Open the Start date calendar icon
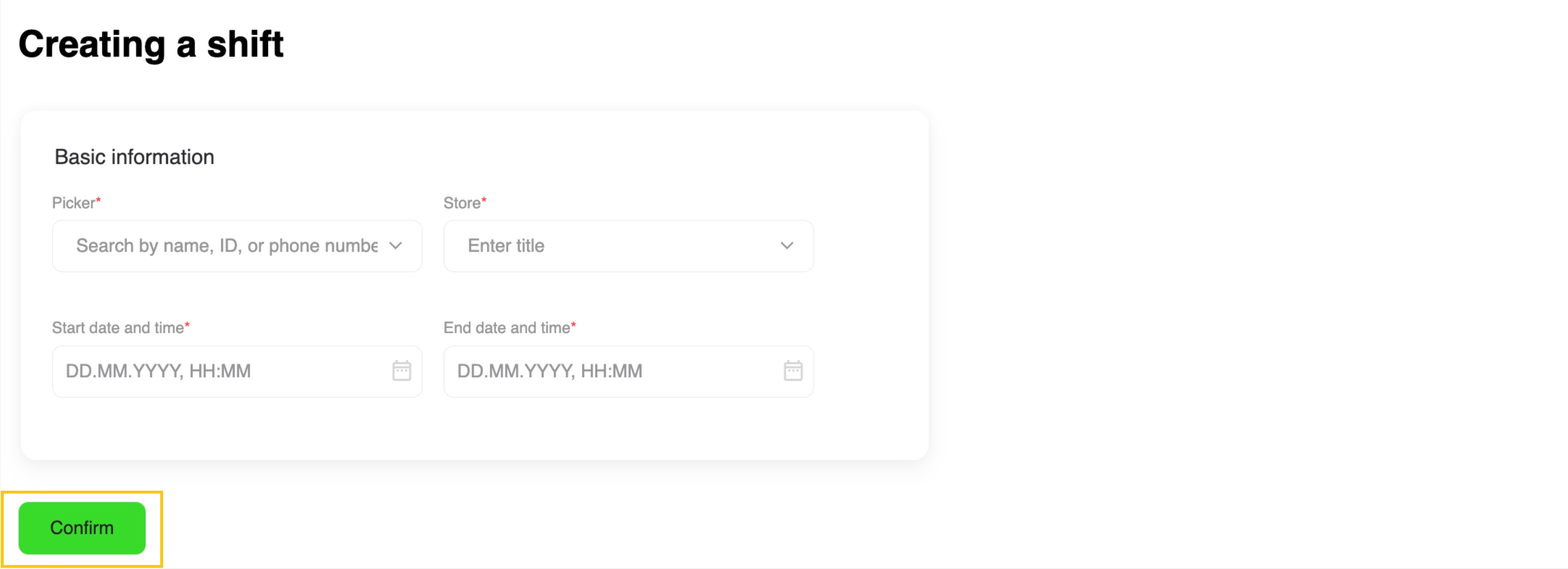 (x=401, y=370)
